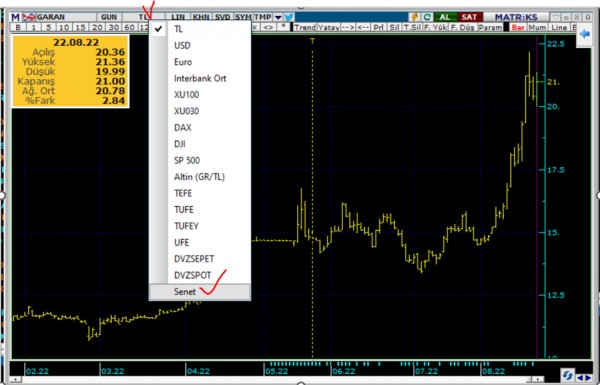This screenshot has height=385, width=600.
Task: Click the green AL buy button
Action: pos(445,17)
